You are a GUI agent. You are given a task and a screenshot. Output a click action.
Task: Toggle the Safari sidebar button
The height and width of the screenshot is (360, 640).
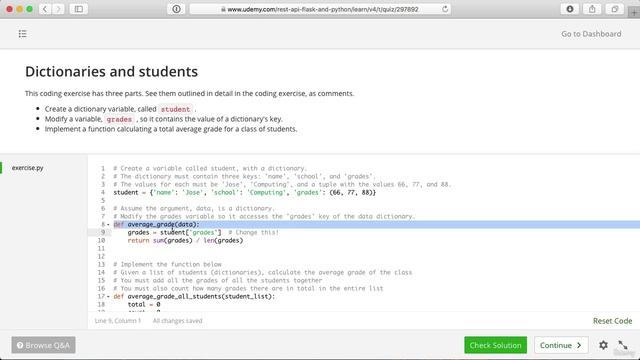click(x=79, y=9)
